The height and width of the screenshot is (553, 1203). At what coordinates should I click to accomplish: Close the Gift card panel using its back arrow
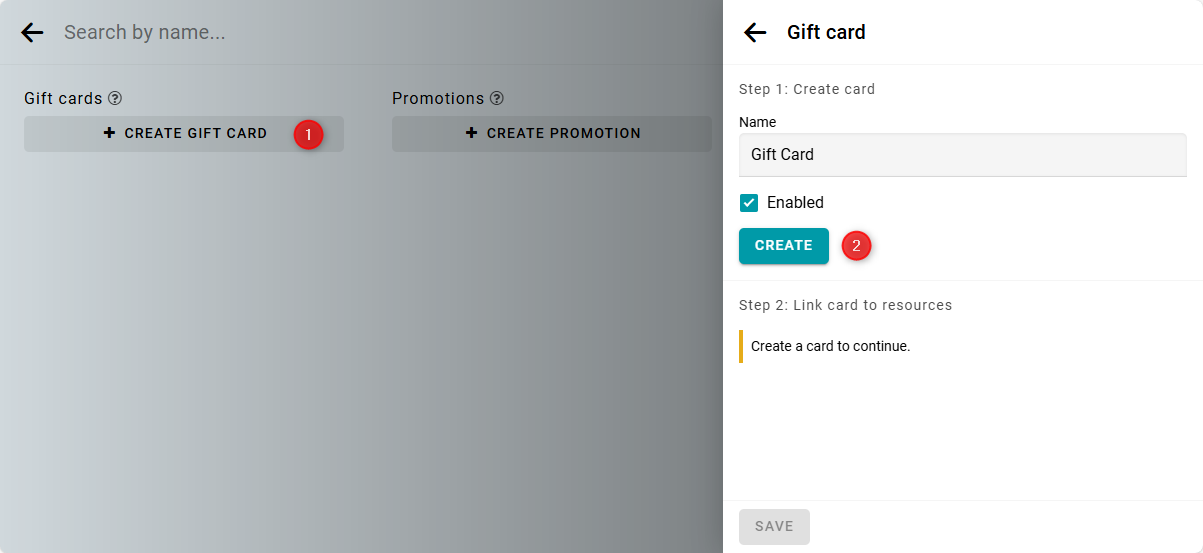point(755,32)
